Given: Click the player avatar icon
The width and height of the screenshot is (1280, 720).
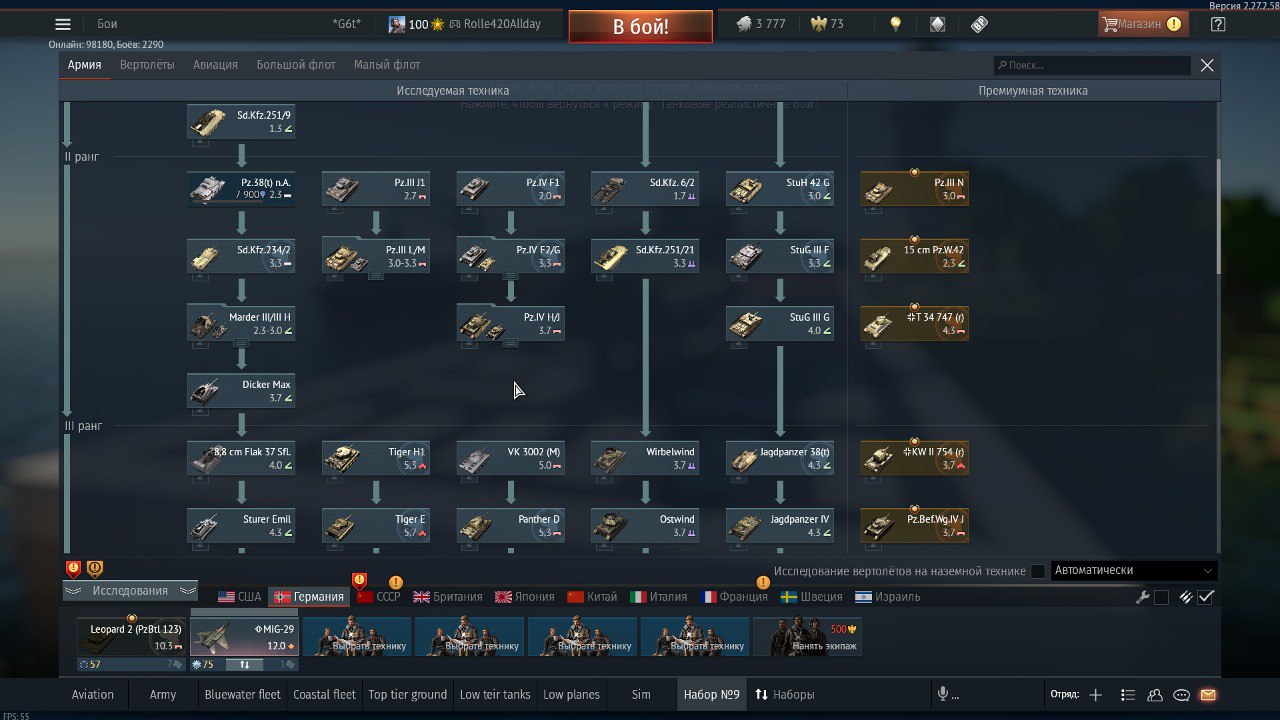Looking at the screenshot, I should click(397, 24).
